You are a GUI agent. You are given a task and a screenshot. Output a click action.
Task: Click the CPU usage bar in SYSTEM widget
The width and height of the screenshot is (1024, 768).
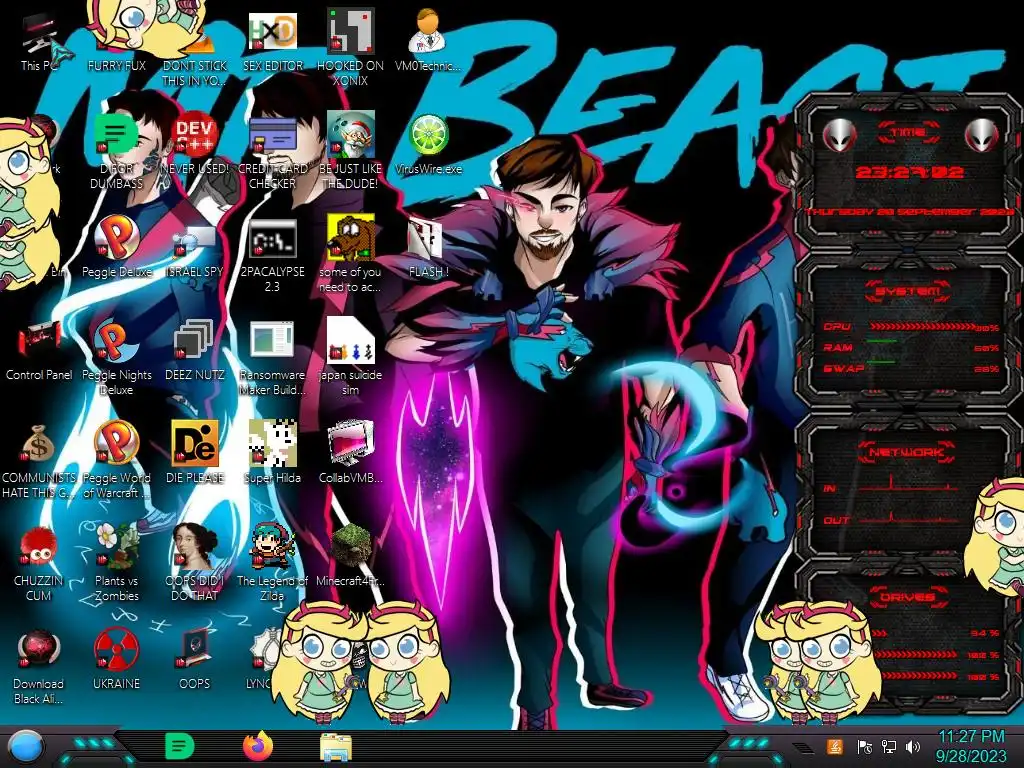coord(921,327)
